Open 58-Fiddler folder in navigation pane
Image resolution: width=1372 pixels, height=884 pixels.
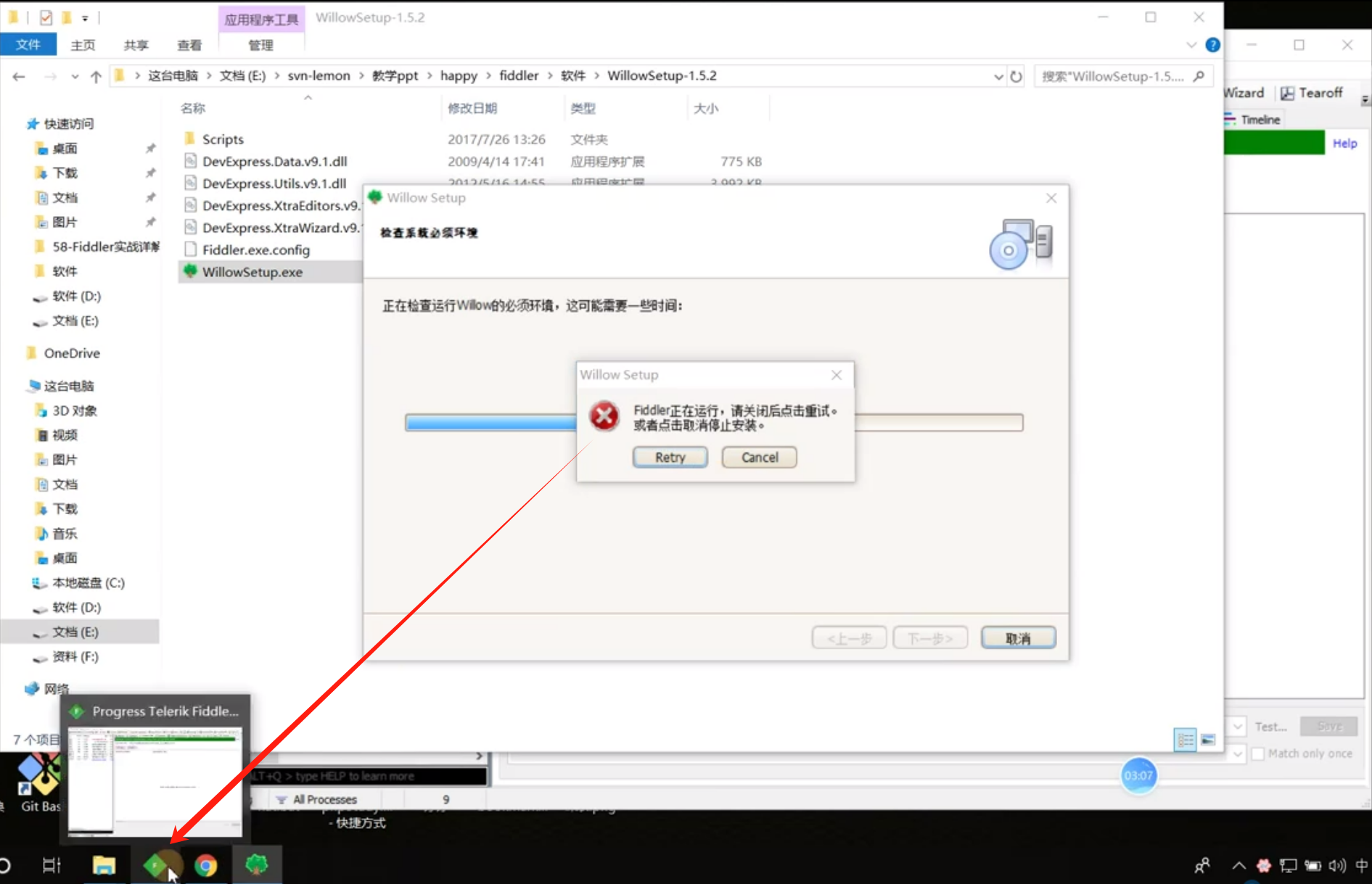coord(105,247)
